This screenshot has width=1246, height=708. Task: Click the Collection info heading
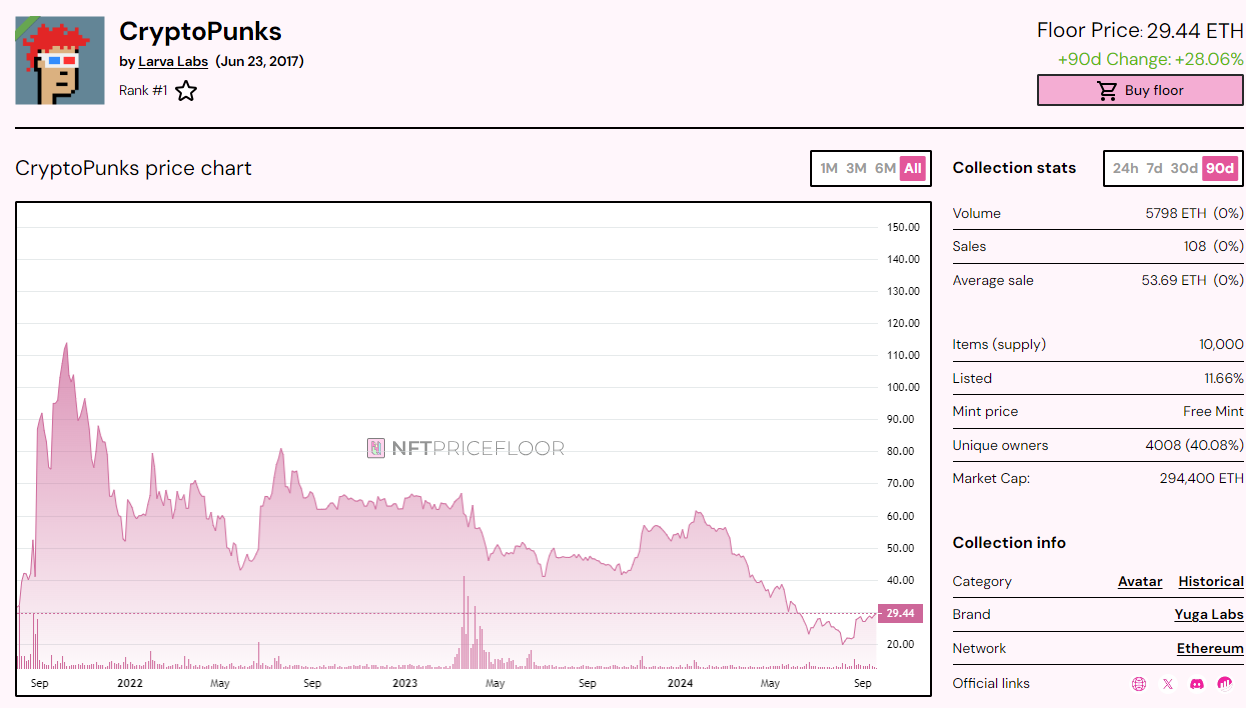pos(1009,542)
